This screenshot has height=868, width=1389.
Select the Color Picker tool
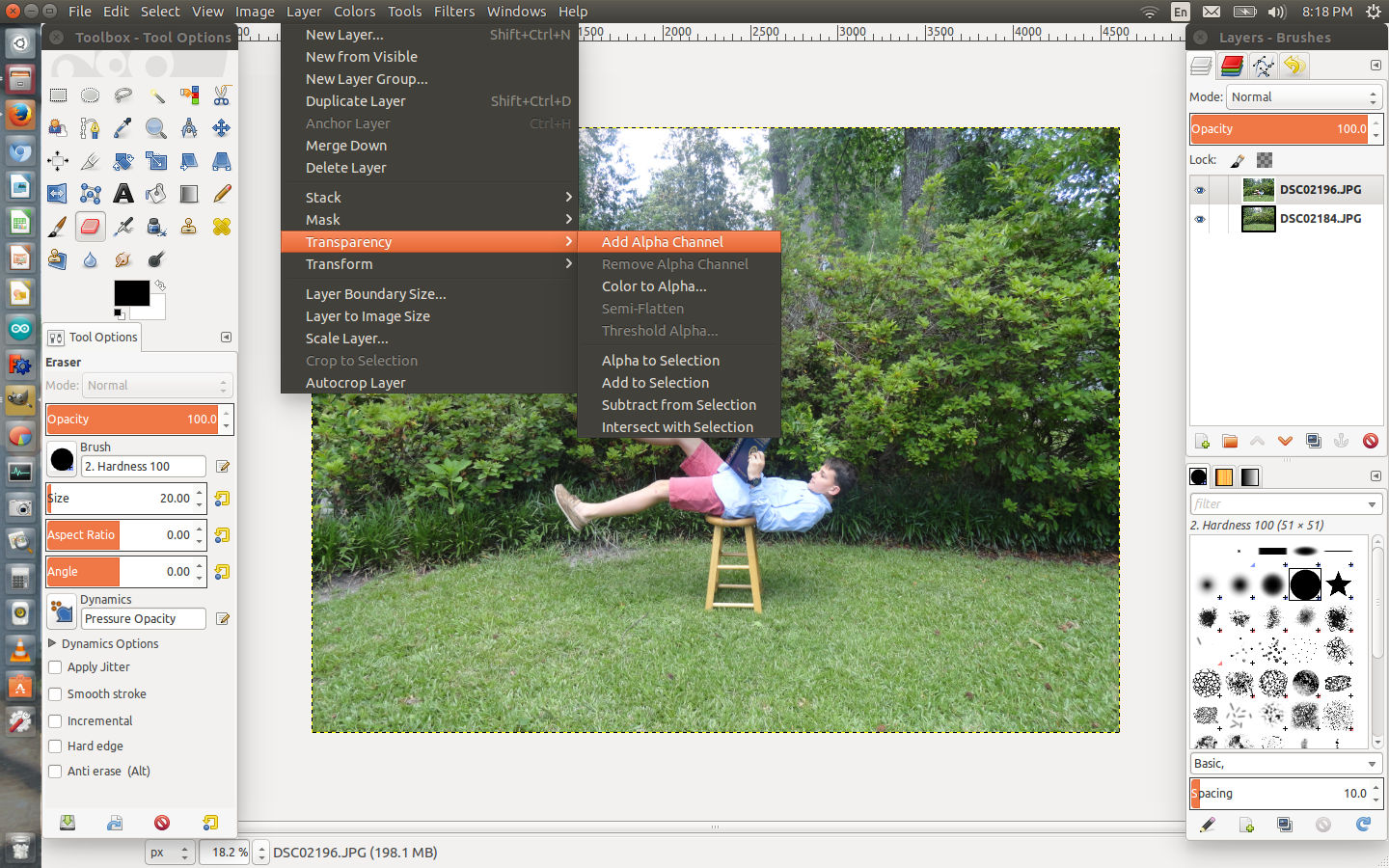[123, 128]
